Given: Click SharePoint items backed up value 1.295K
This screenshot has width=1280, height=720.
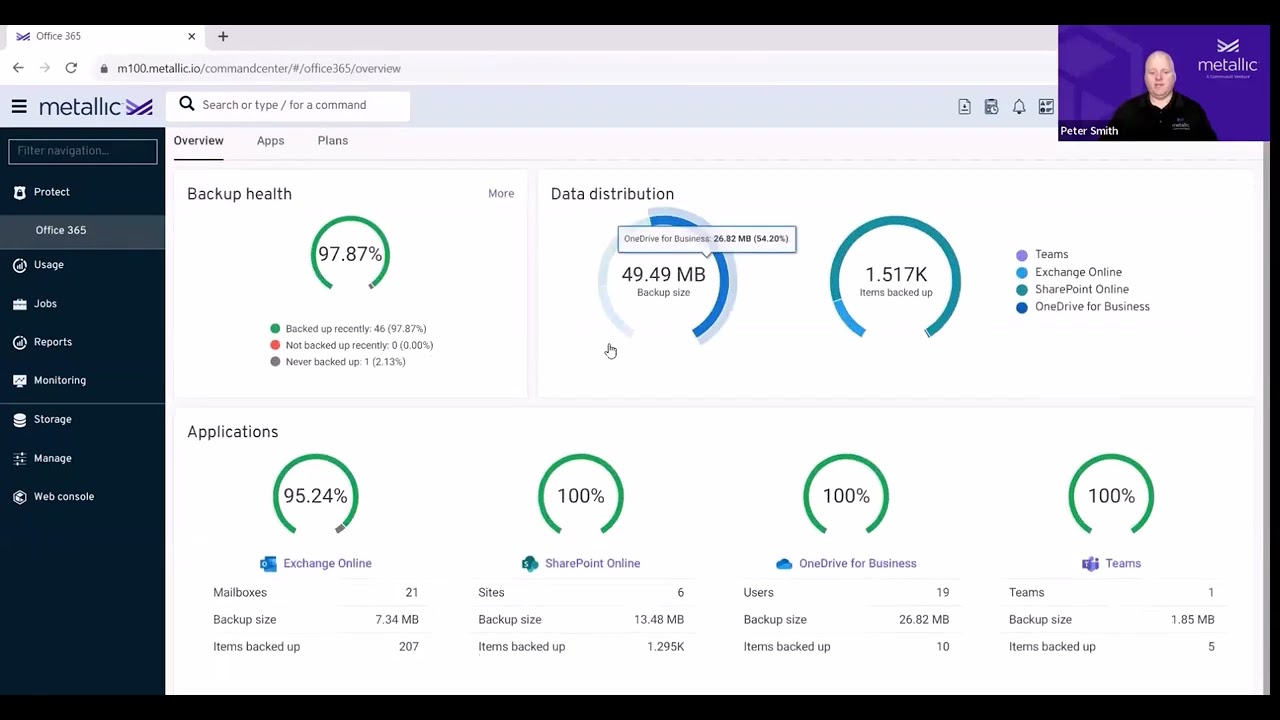Looking at the screenshot, I should click(x=663, y=647).
